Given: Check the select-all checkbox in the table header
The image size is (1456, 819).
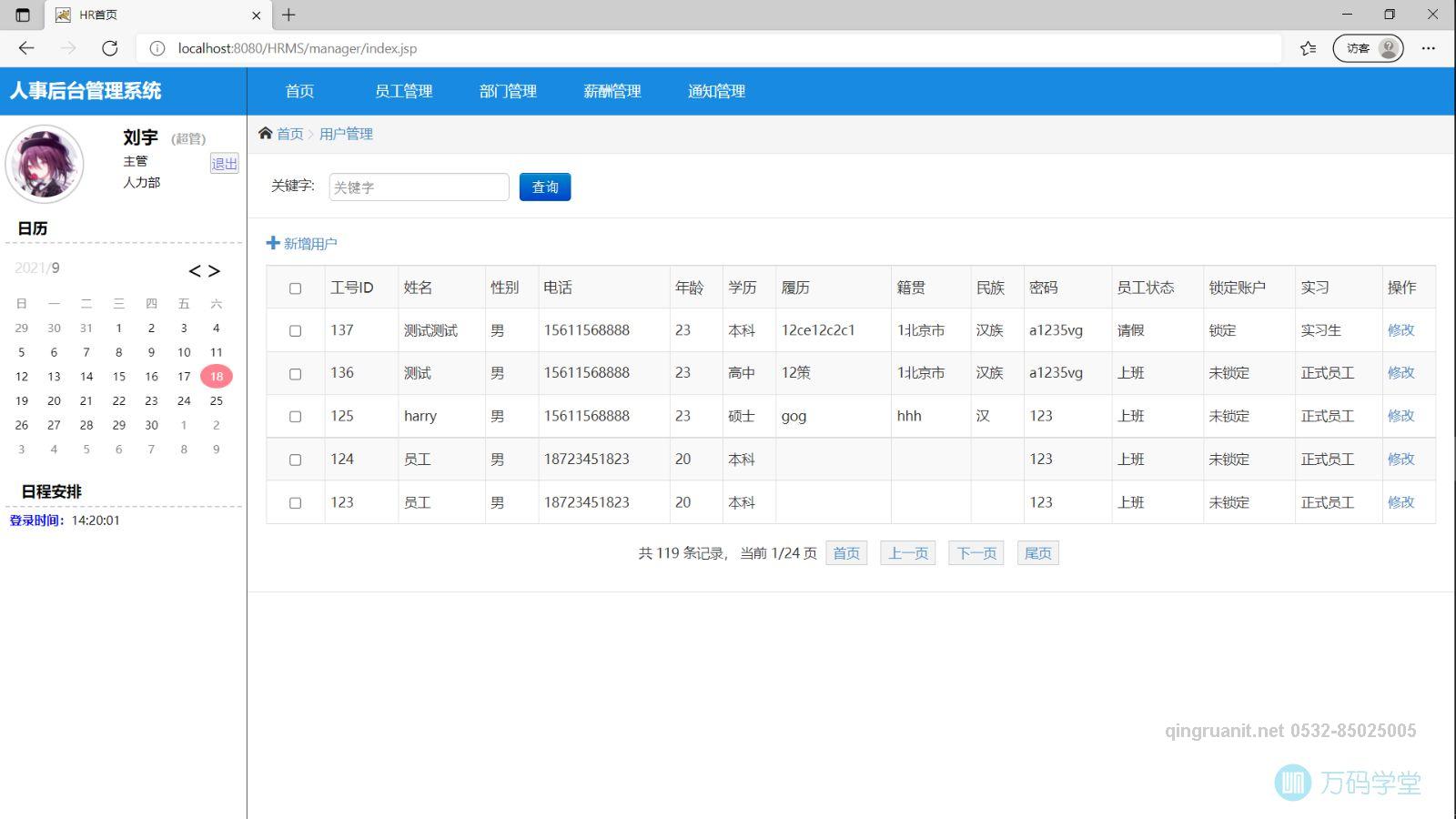Looking at the screenshot, I should (295, 288).
